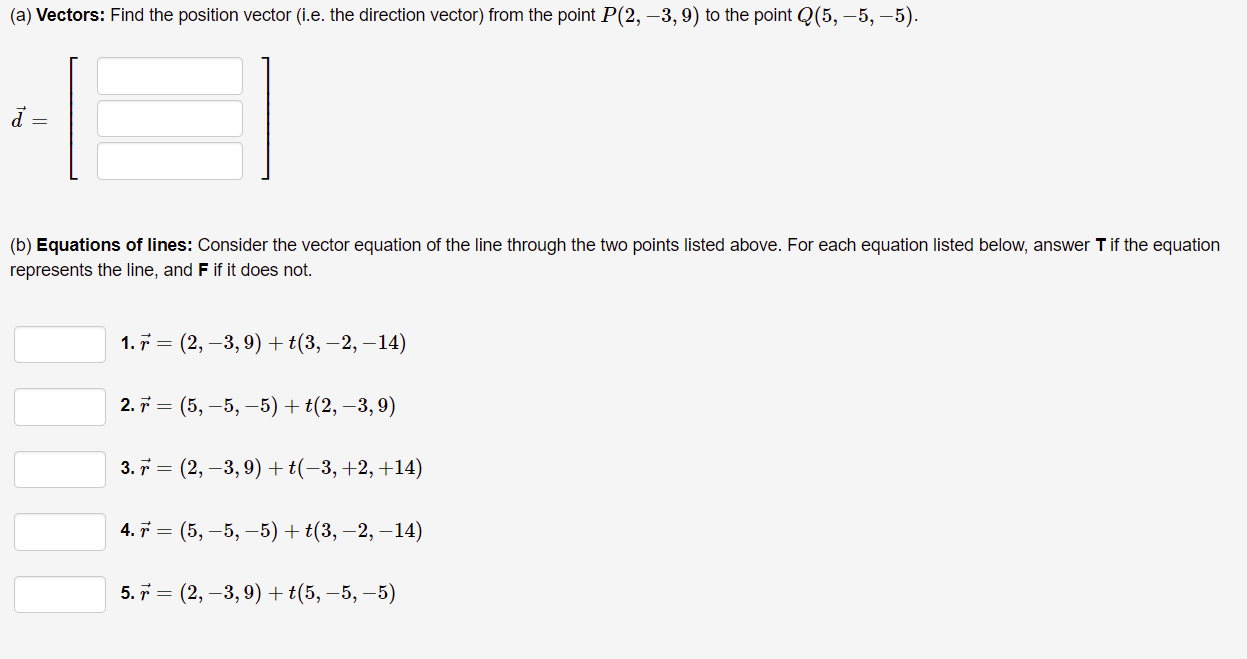Click the middle vector component input box

168,118
